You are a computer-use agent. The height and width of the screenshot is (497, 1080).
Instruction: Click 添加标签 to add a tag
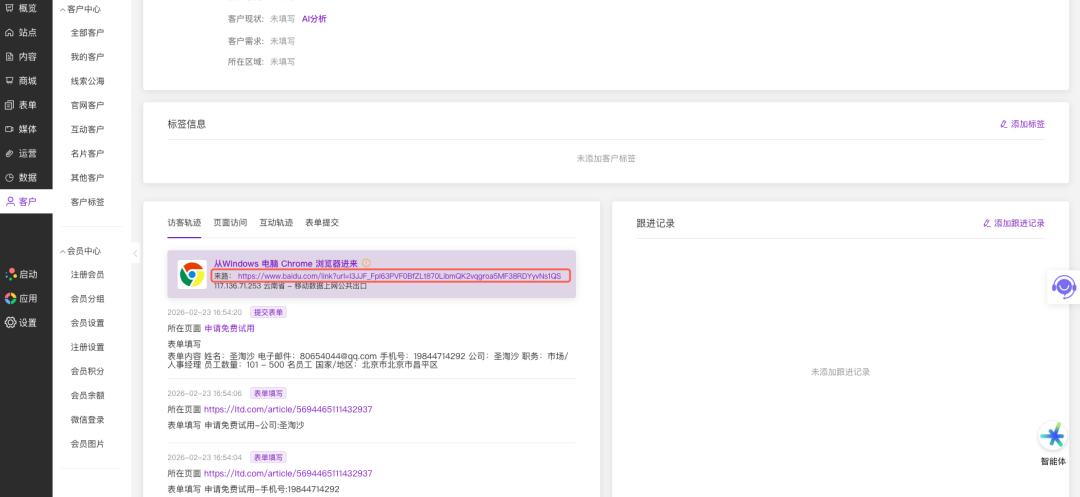tap(1022, 124)
